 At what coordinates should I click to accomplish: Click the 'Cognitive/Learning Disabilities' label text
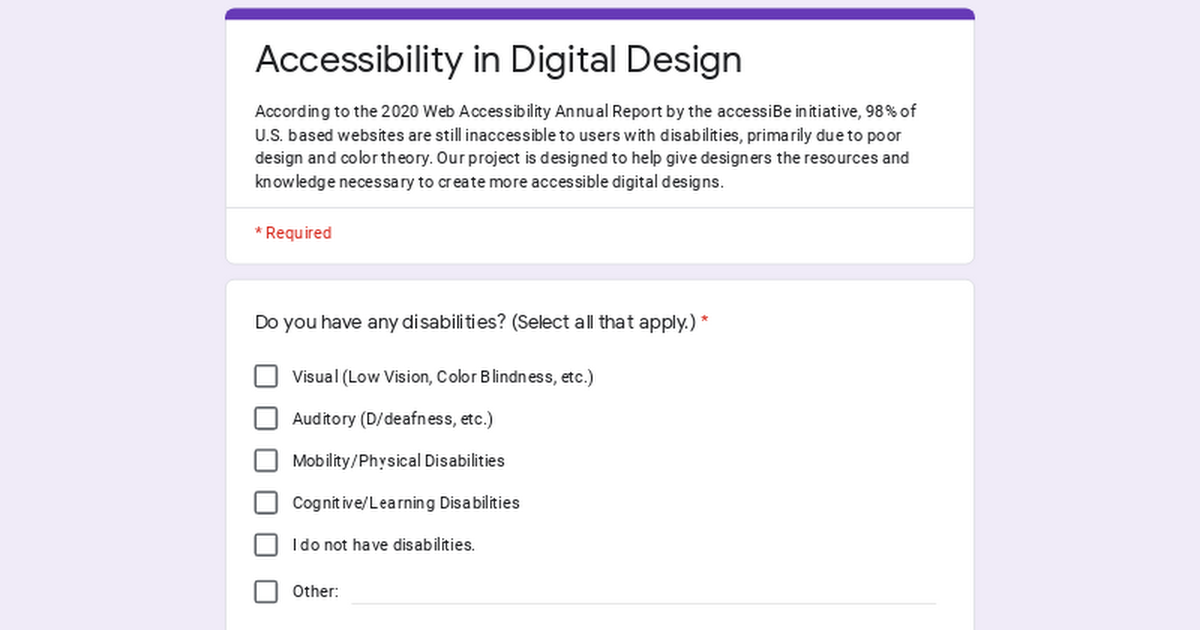[x=406, y=503]
